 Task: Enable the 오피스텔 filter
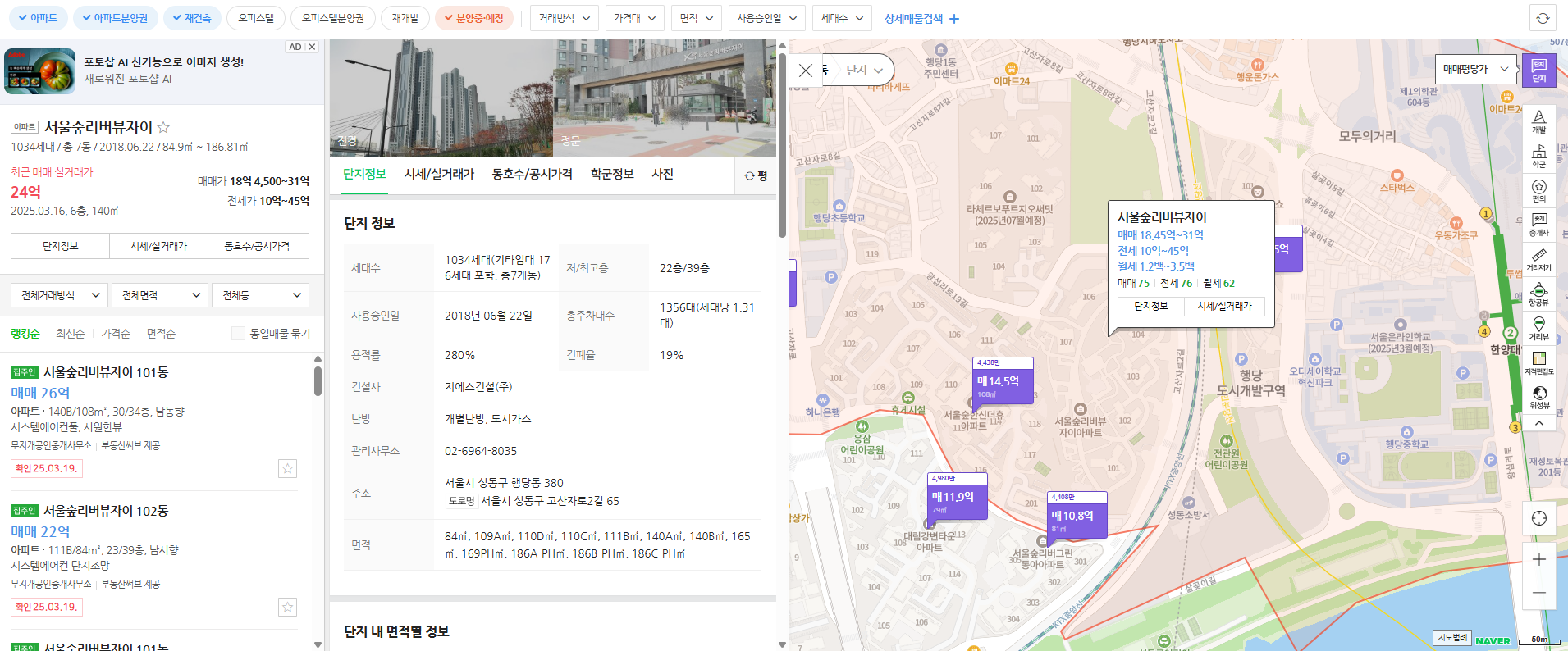point(256,18)
